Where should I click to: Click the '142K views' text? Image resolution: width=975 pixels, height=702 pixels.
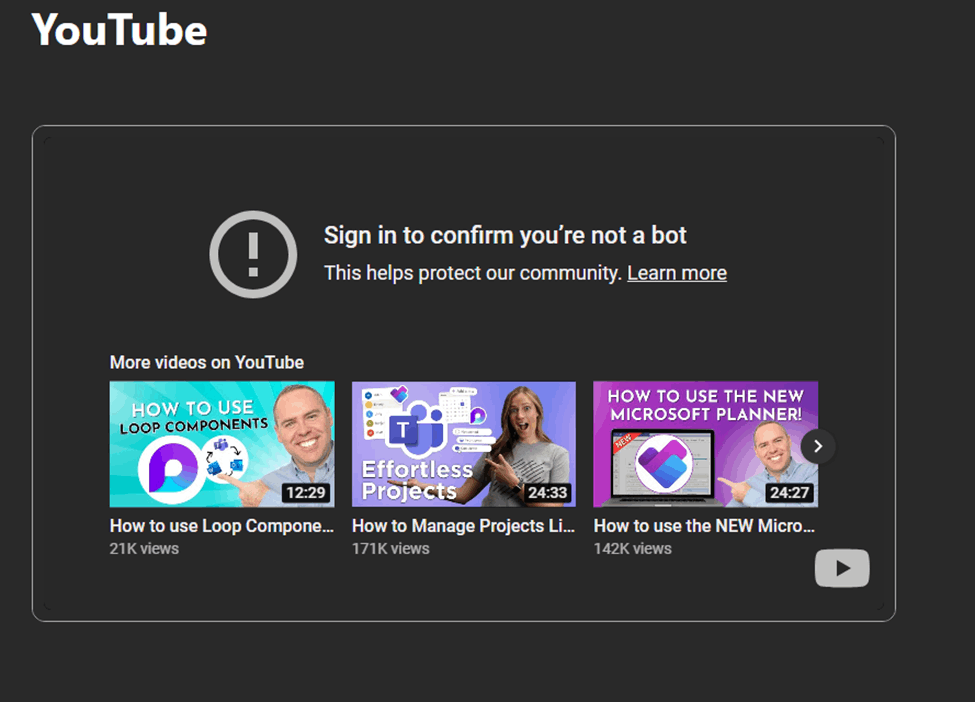[632, 548]
